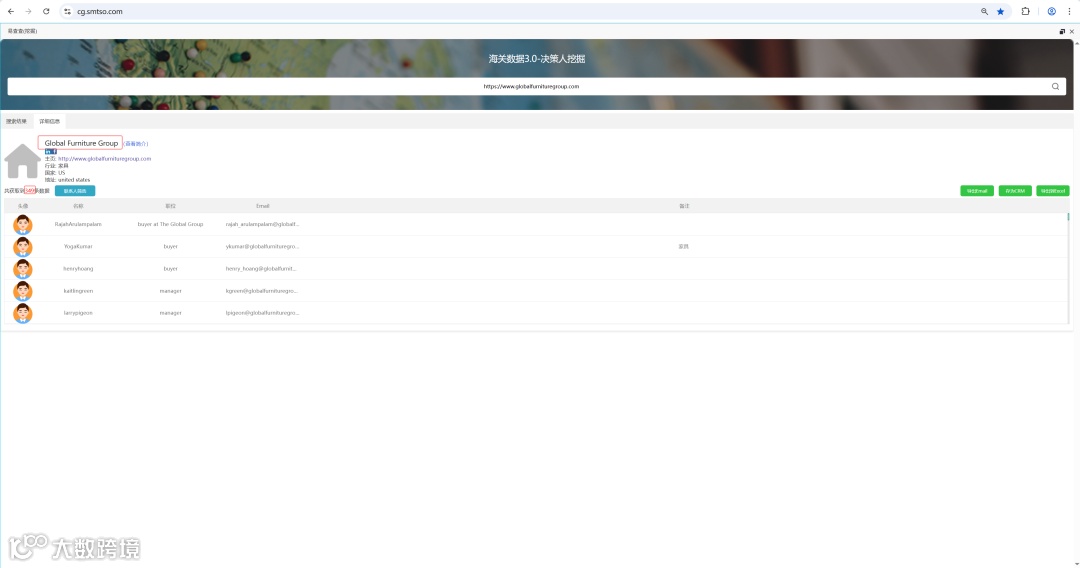Click the Email column header

coord(263,206)
